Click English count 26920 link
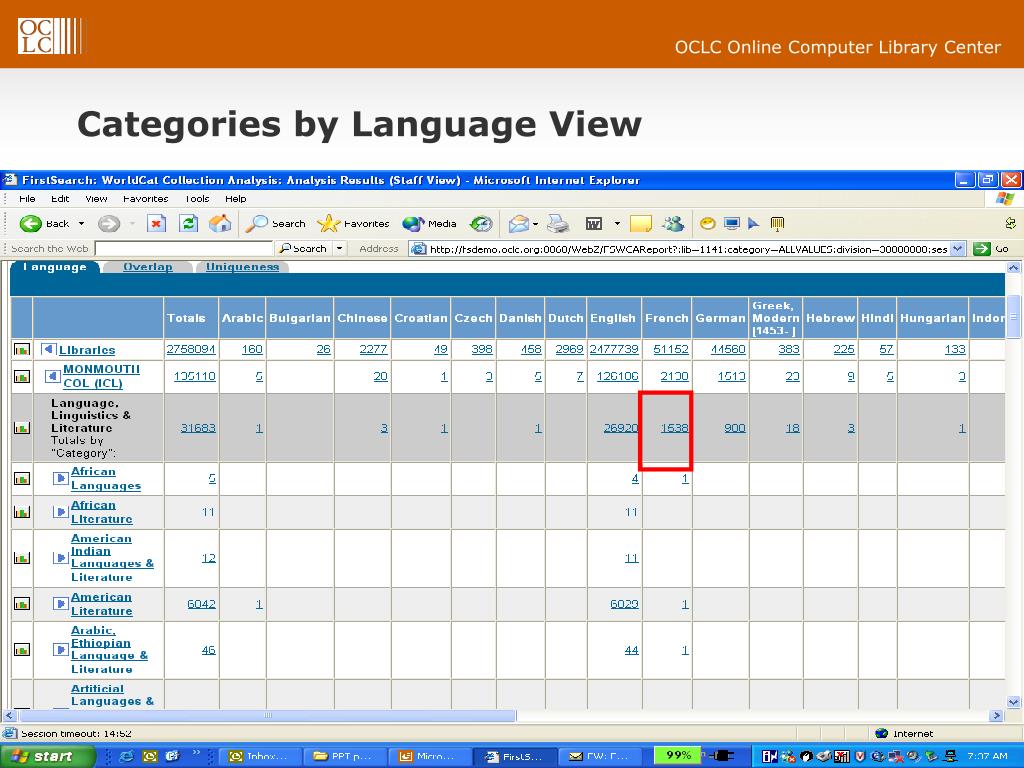This screenshot has width=1024, height=768. pyautogui.click(x=620, y=428)
